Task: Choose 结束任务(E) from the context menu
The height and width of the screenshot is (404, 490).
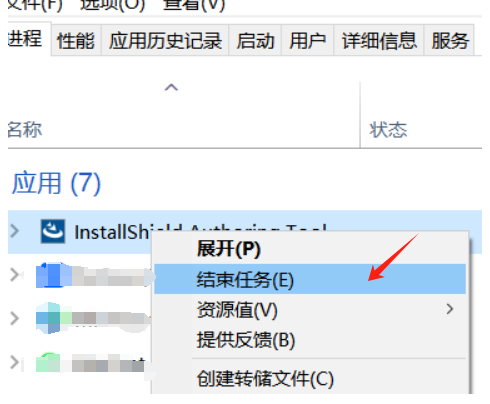Action: 310,279
